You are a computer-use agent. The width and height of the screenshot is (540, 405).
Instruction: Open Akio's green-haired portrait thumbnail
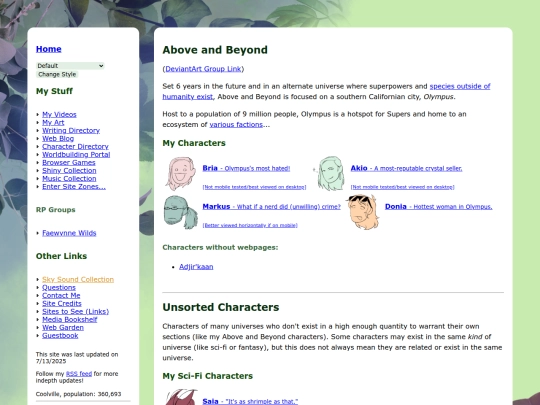point(330,173)
